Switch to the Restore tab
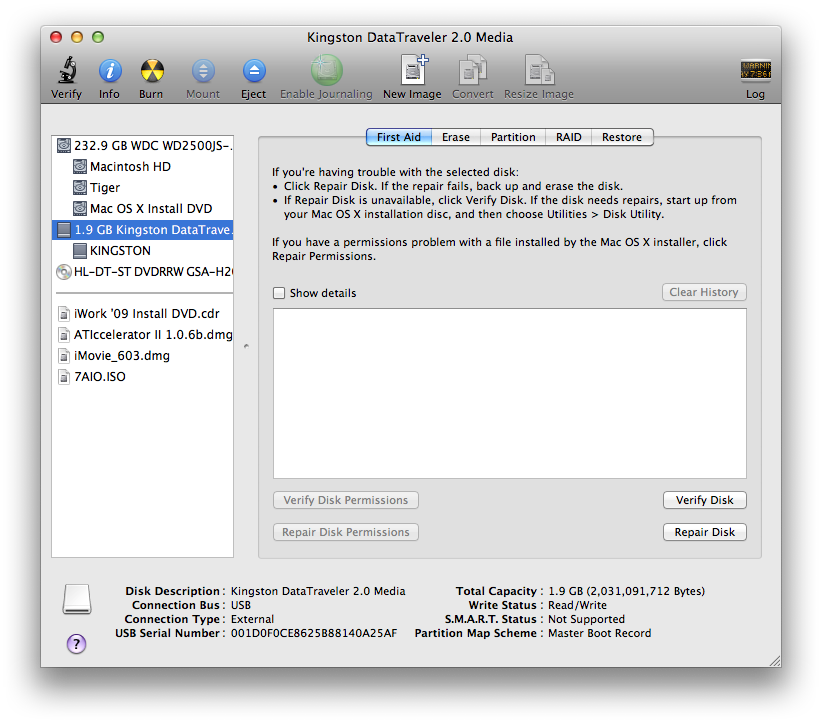Screen dimensions: 822x723 click(x=622, y=137)
